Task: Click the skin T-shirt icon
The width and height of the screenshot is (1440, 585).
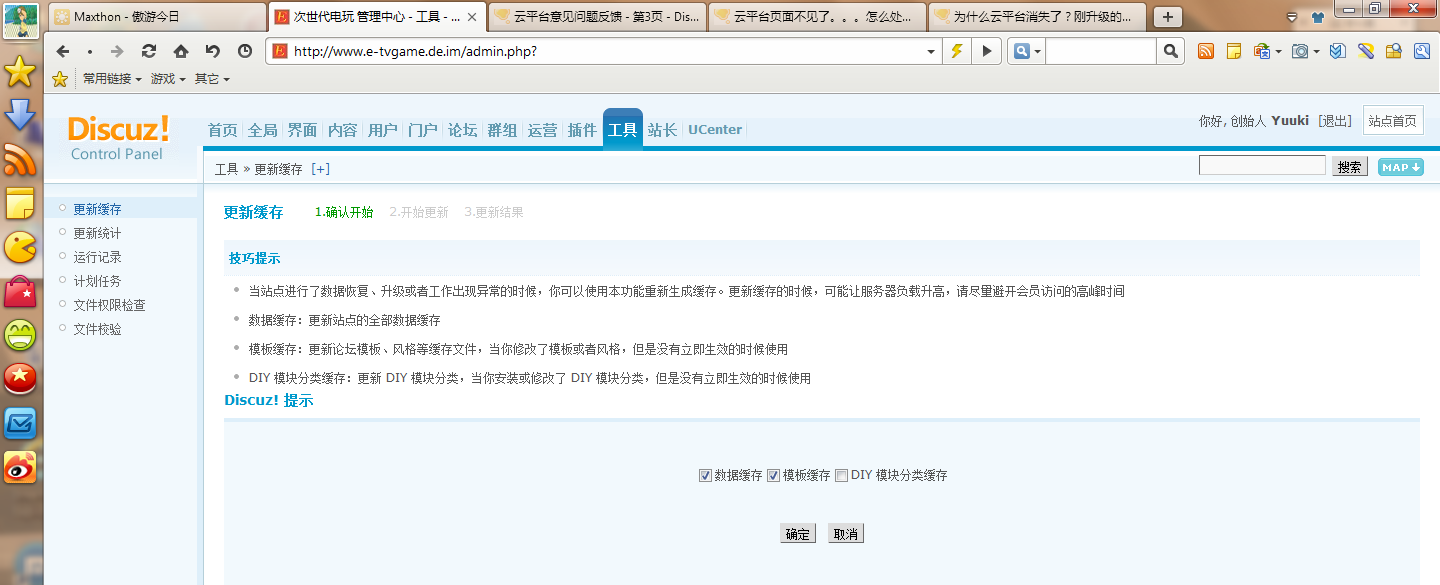Action: point(1317,17)
